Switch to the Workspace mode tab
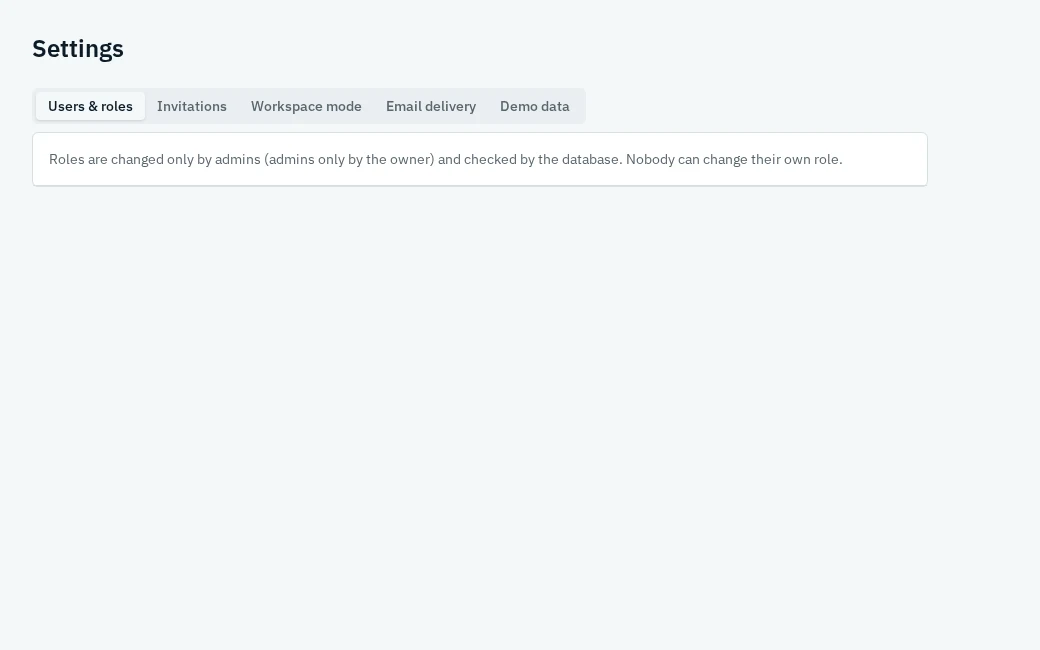The image size is (1040, 650). (x=306, y=106)
